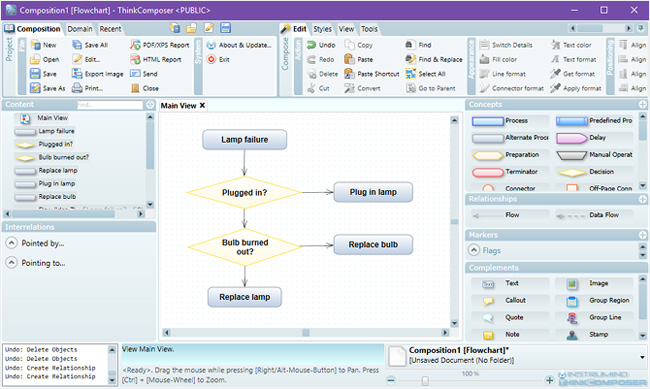Click the Select All button
Image resolution: width=650 pixels, height=389 pixels.
click(426, 74)
